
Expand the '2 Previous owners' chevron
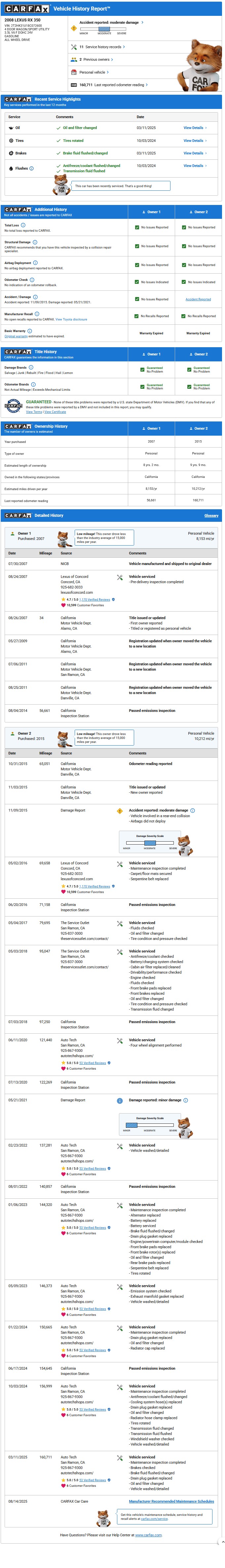click(113, 60)
